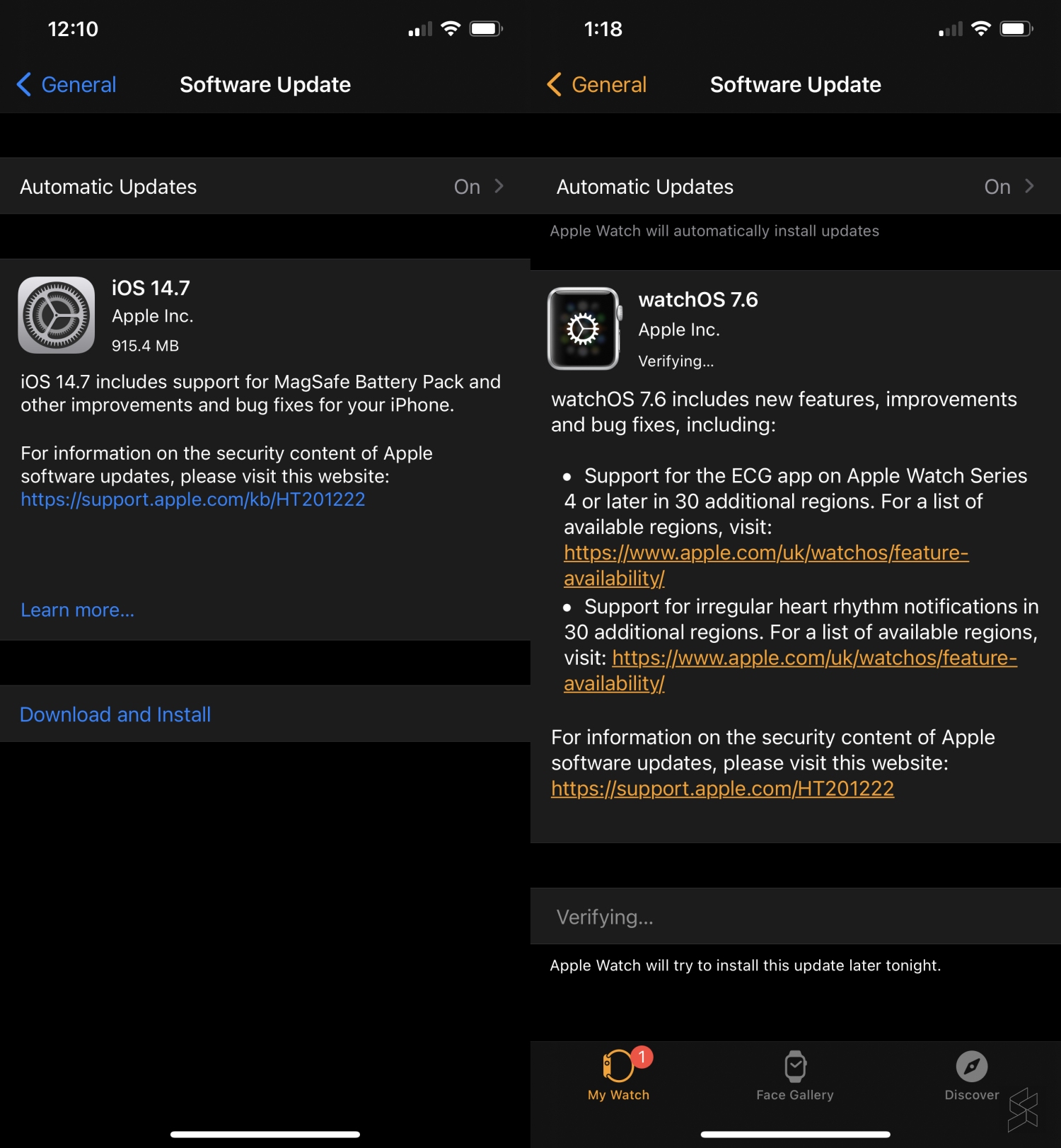Tap the watchOS 7.6 watch icon

(584, 328)
